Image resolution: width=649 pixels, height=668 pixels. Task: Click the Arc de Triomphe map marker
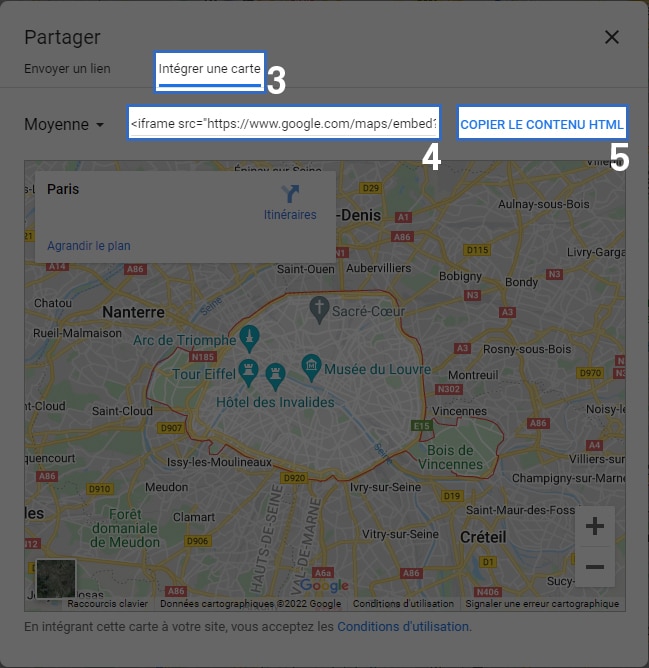tap(249, 335)
